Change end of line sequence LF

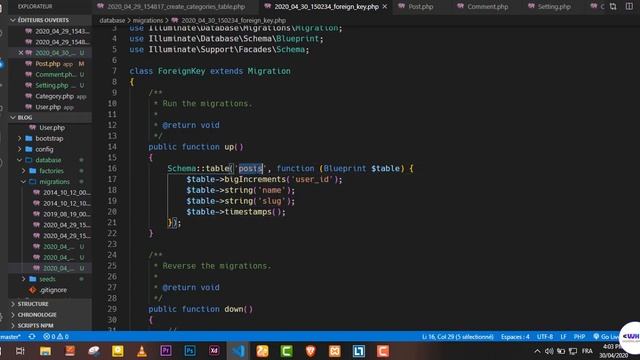[x=563, y=337]
